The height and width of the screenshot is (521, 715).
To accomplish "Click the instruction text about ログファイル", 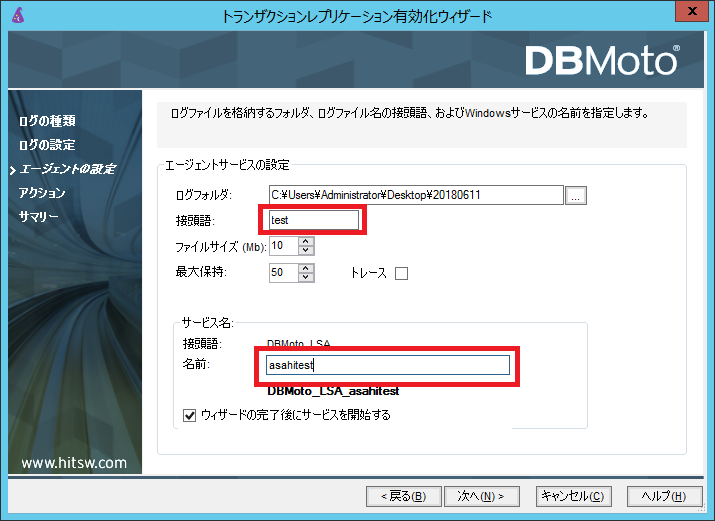I will [x=409, y=113].
